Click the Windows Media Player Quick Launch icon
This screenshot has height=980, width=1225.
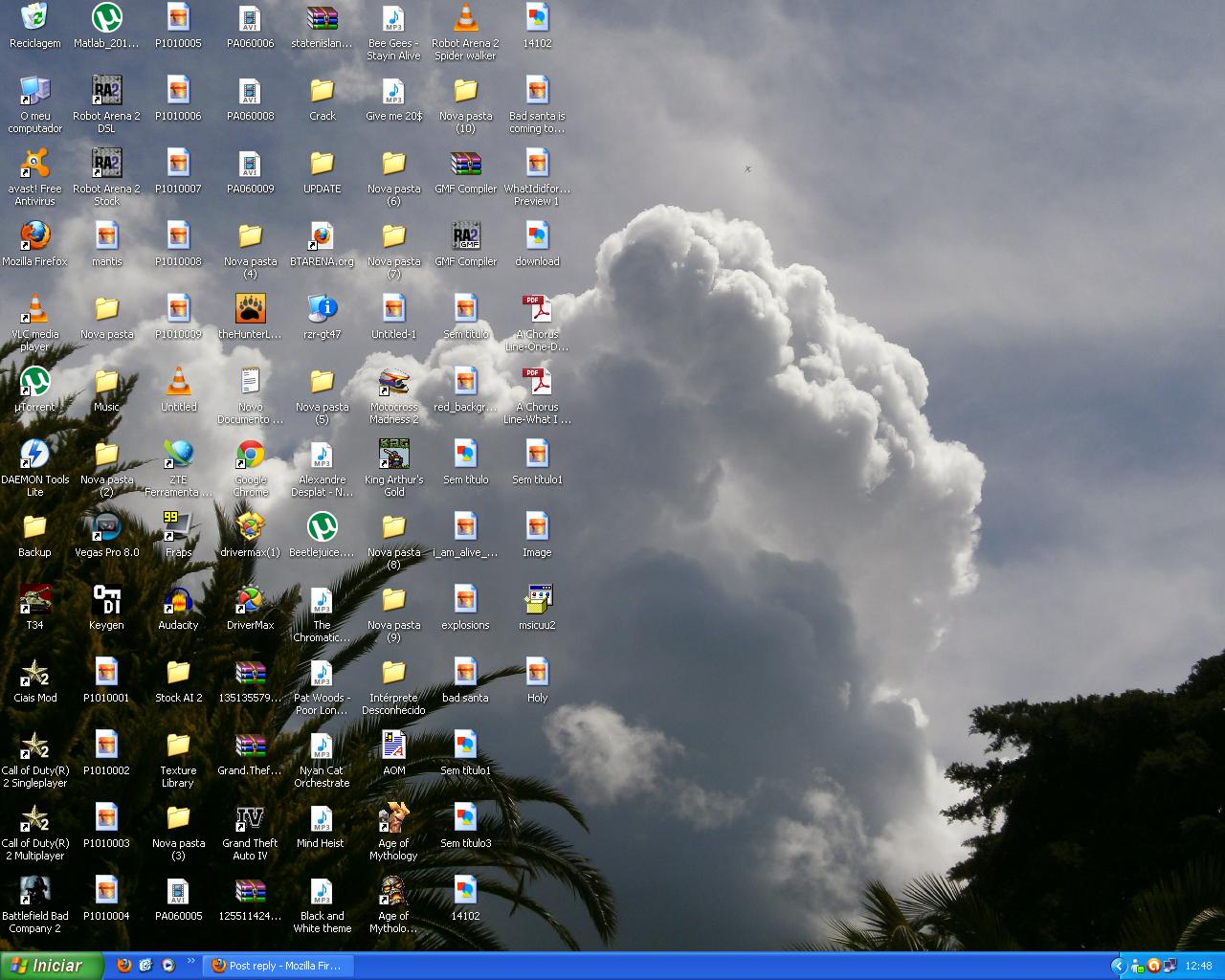[x=168, y=966]
